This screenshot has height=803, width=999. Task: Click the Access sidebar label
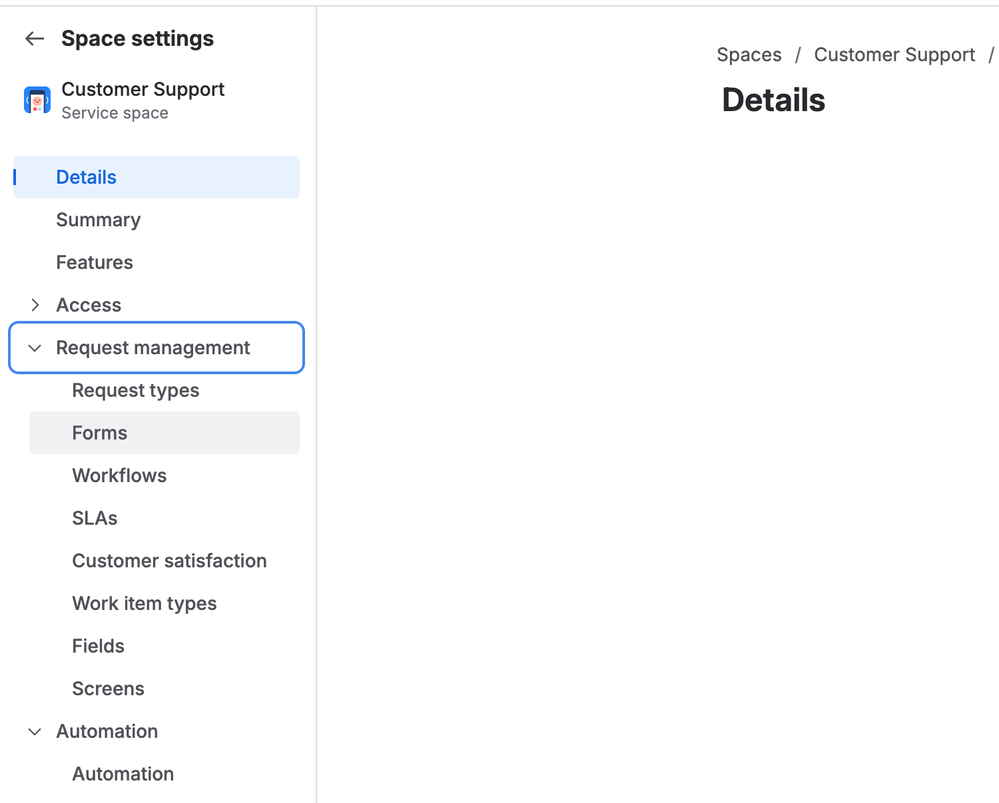89,305
